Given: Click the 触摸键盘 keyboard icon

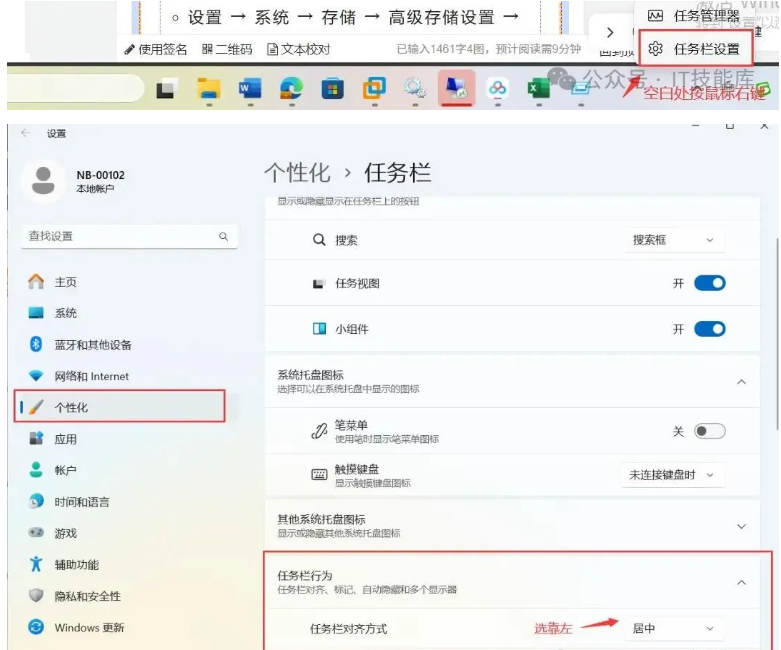Looking at the screenshot, I should click(319, 475).
